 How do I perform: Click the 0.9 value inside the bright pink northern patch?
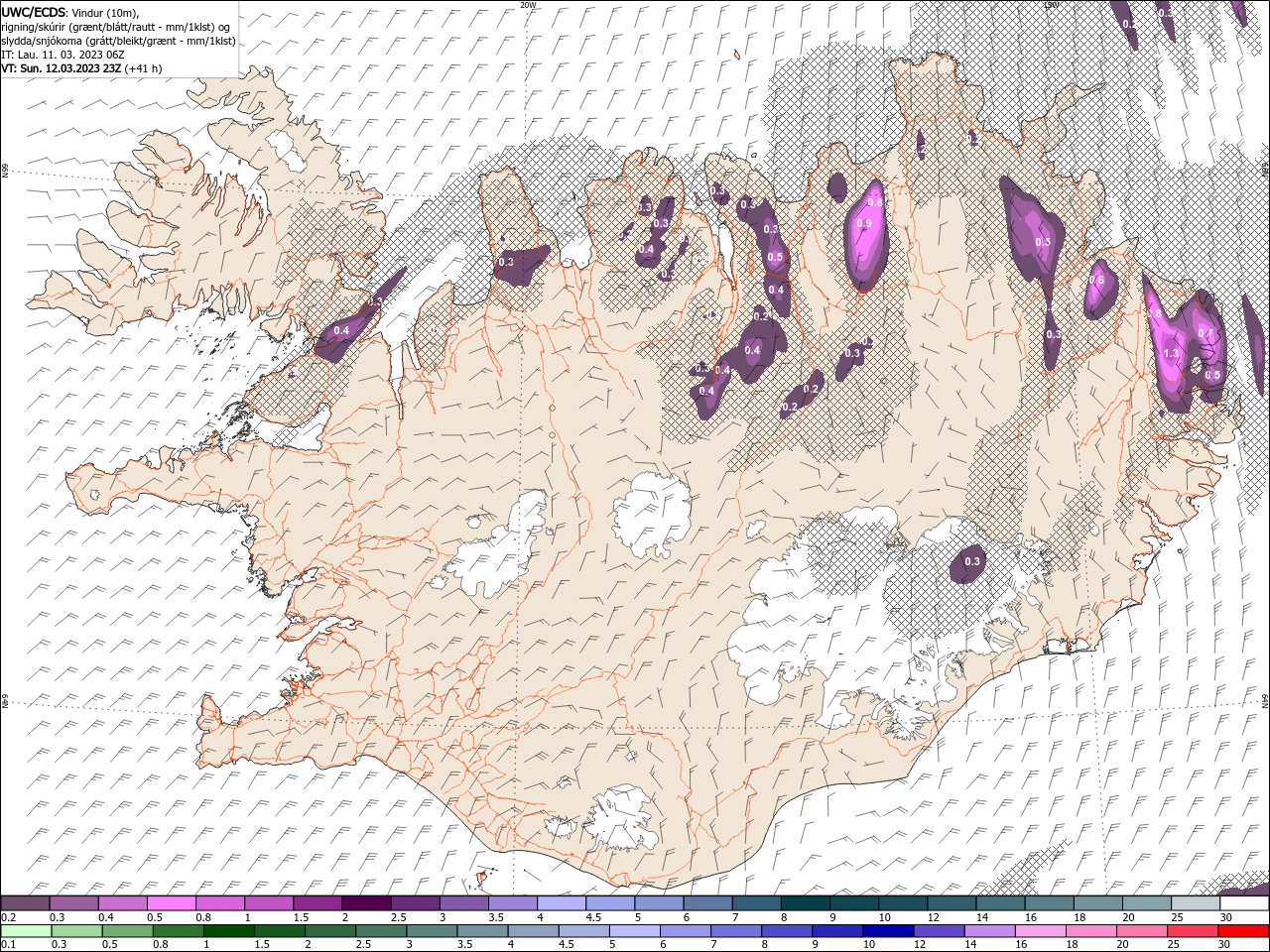863,224
